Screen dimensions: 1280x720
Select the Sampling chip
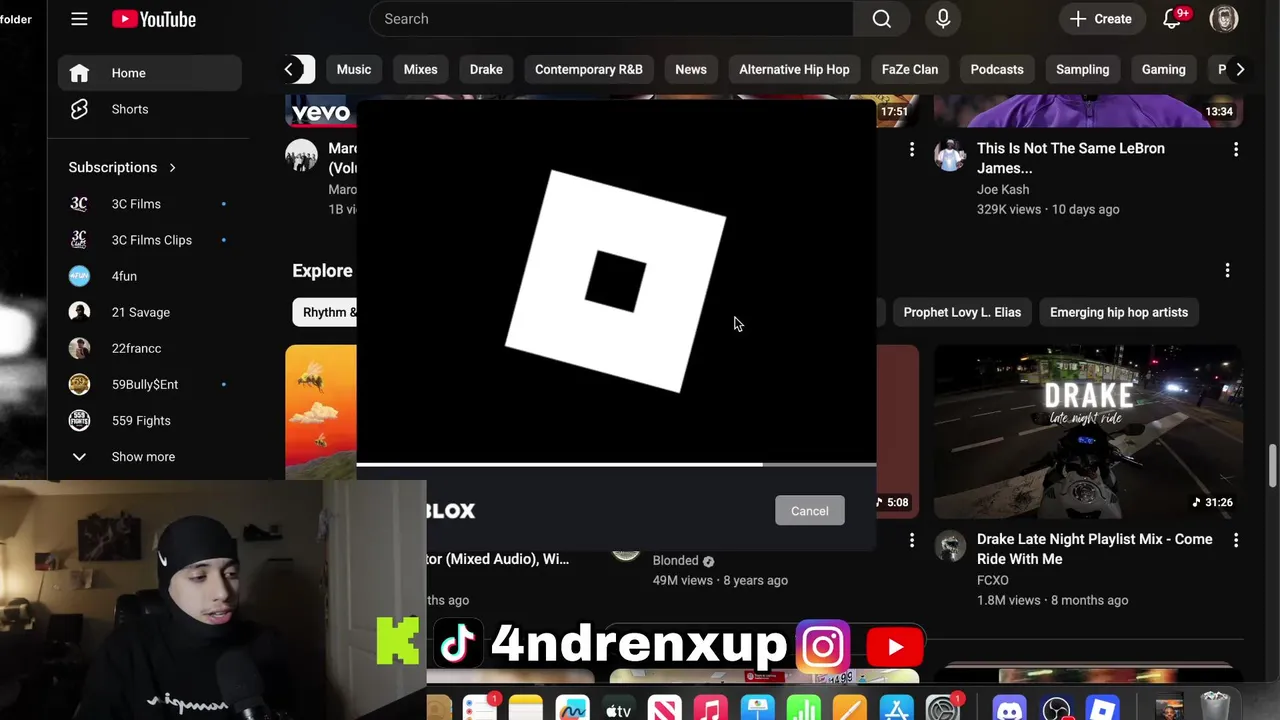(x=1083, y=69)
